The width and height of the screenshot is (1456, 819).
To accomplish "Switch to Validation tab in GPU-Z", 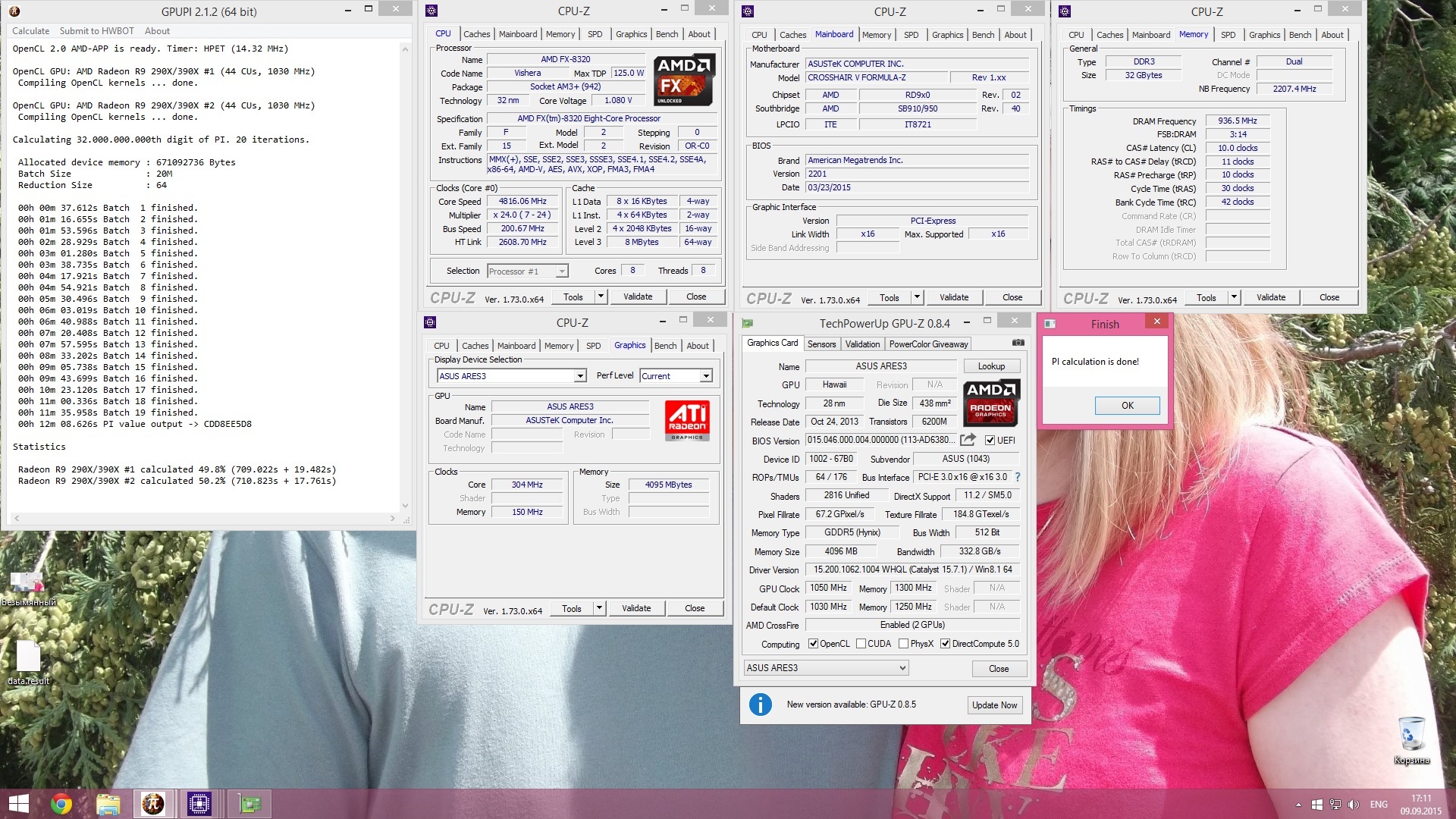I will pos(862,344).
